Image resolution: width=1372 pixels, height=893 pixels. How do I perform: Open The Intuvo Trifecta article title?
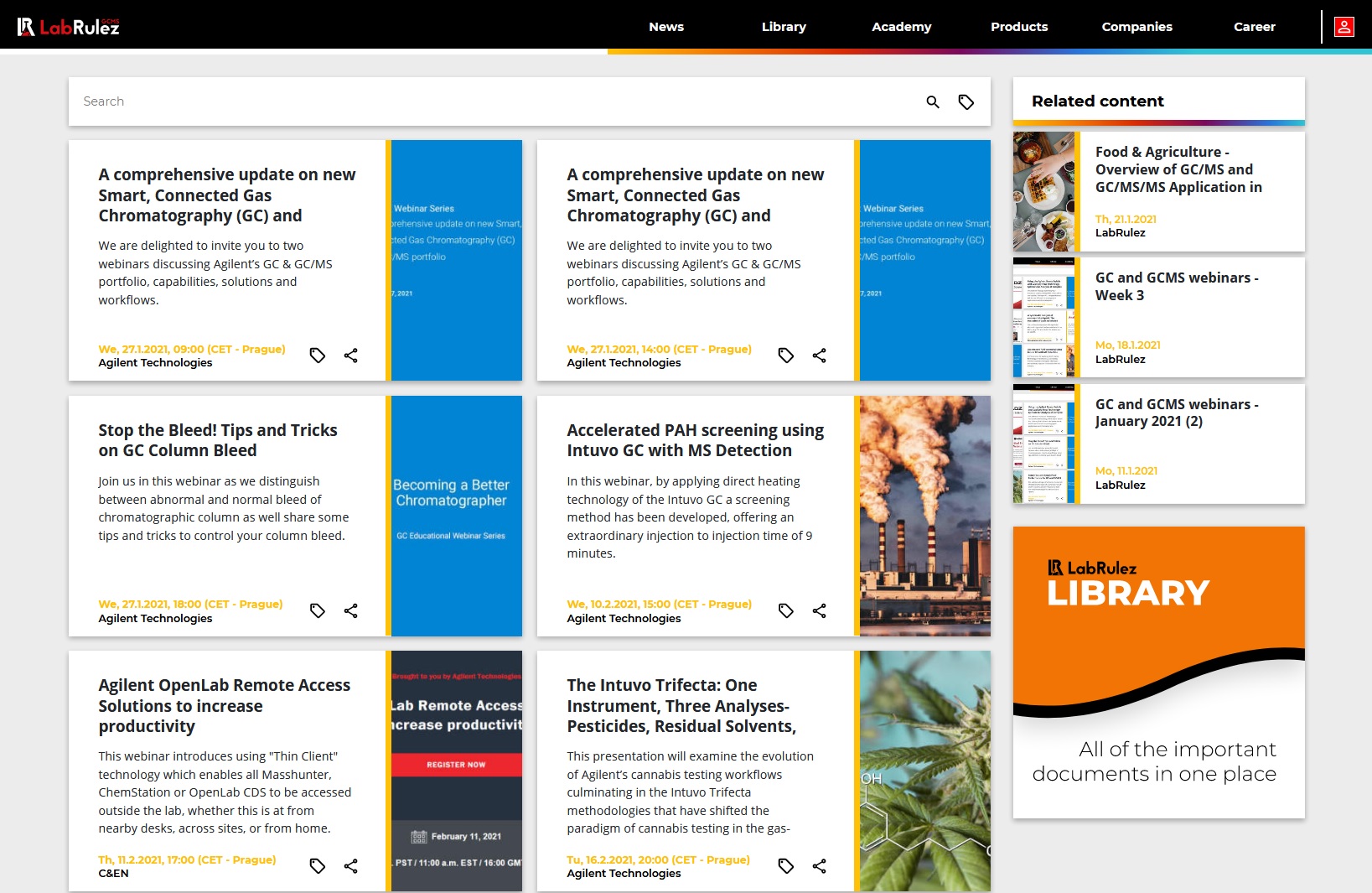(681, 706)
